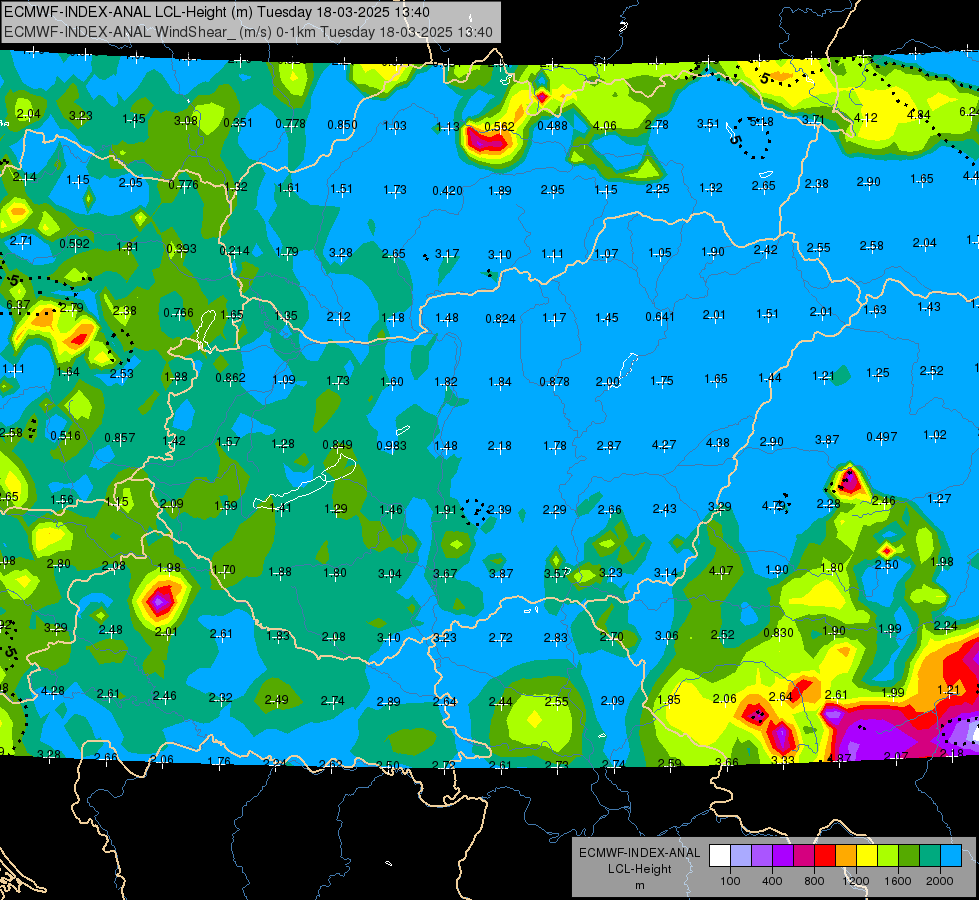Click the 800 label on the legend scale
The image size is (979, 900).
[x=814, y=881]
